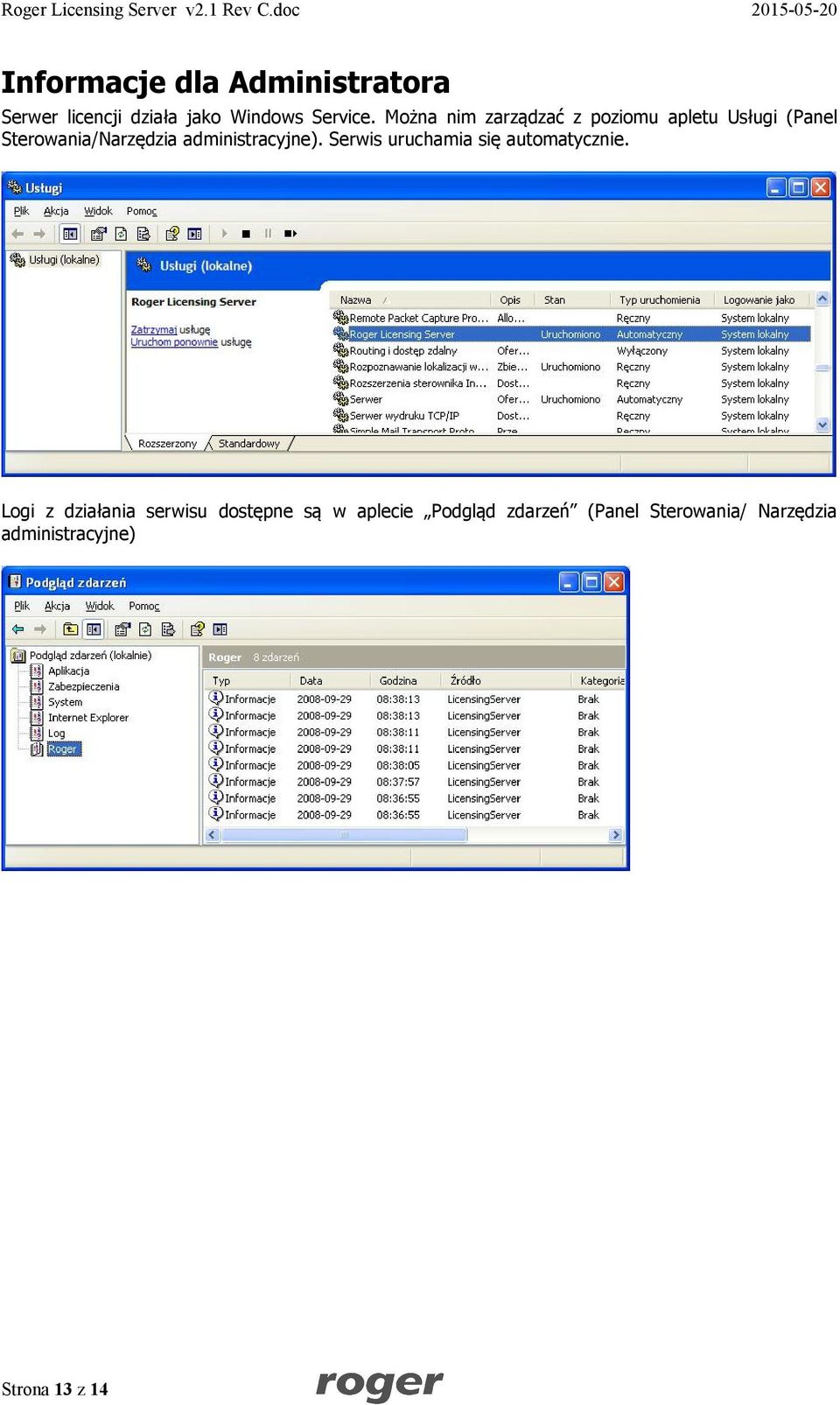Open Widok menu in Usługi window
Viewport: 840px width, 1405px height.
tap(98, 211)
